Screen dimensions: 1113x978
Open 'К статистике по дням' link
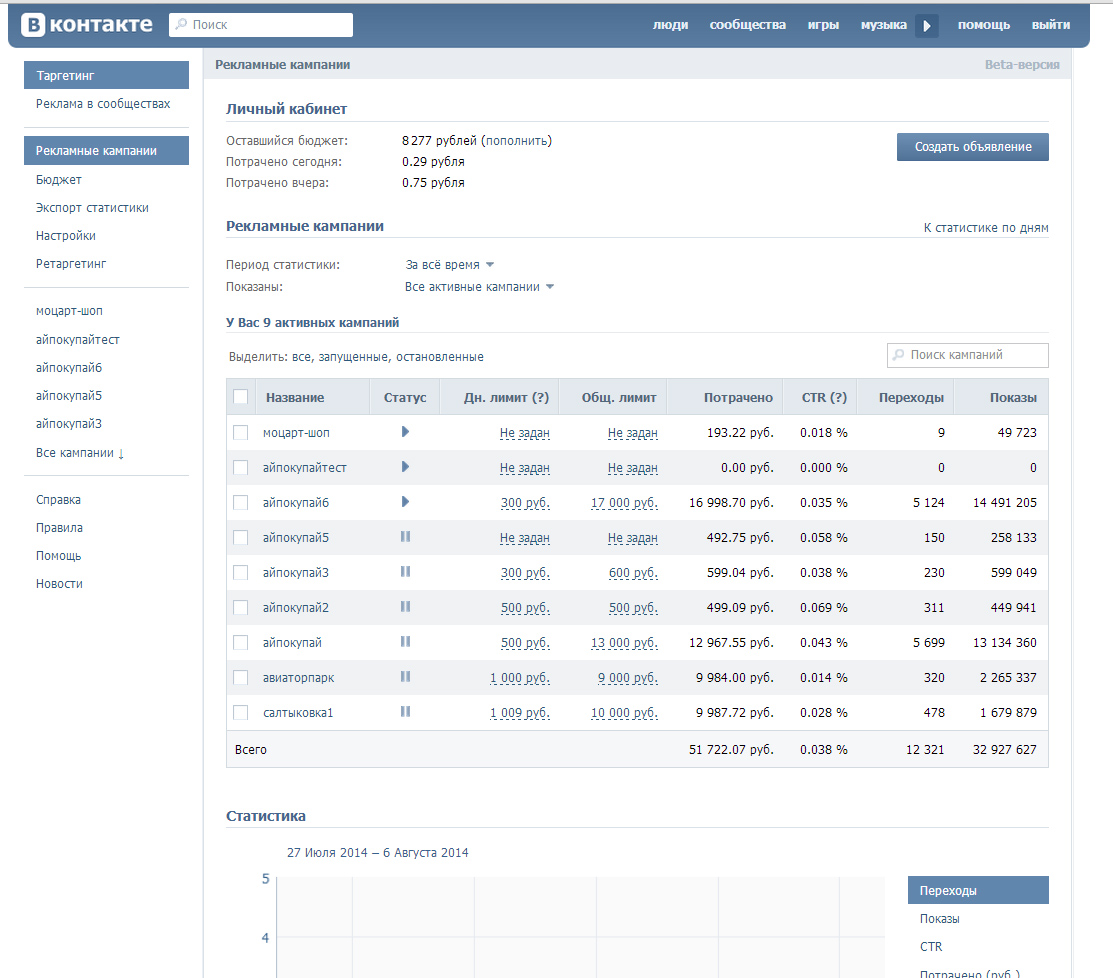coord(986,228)
